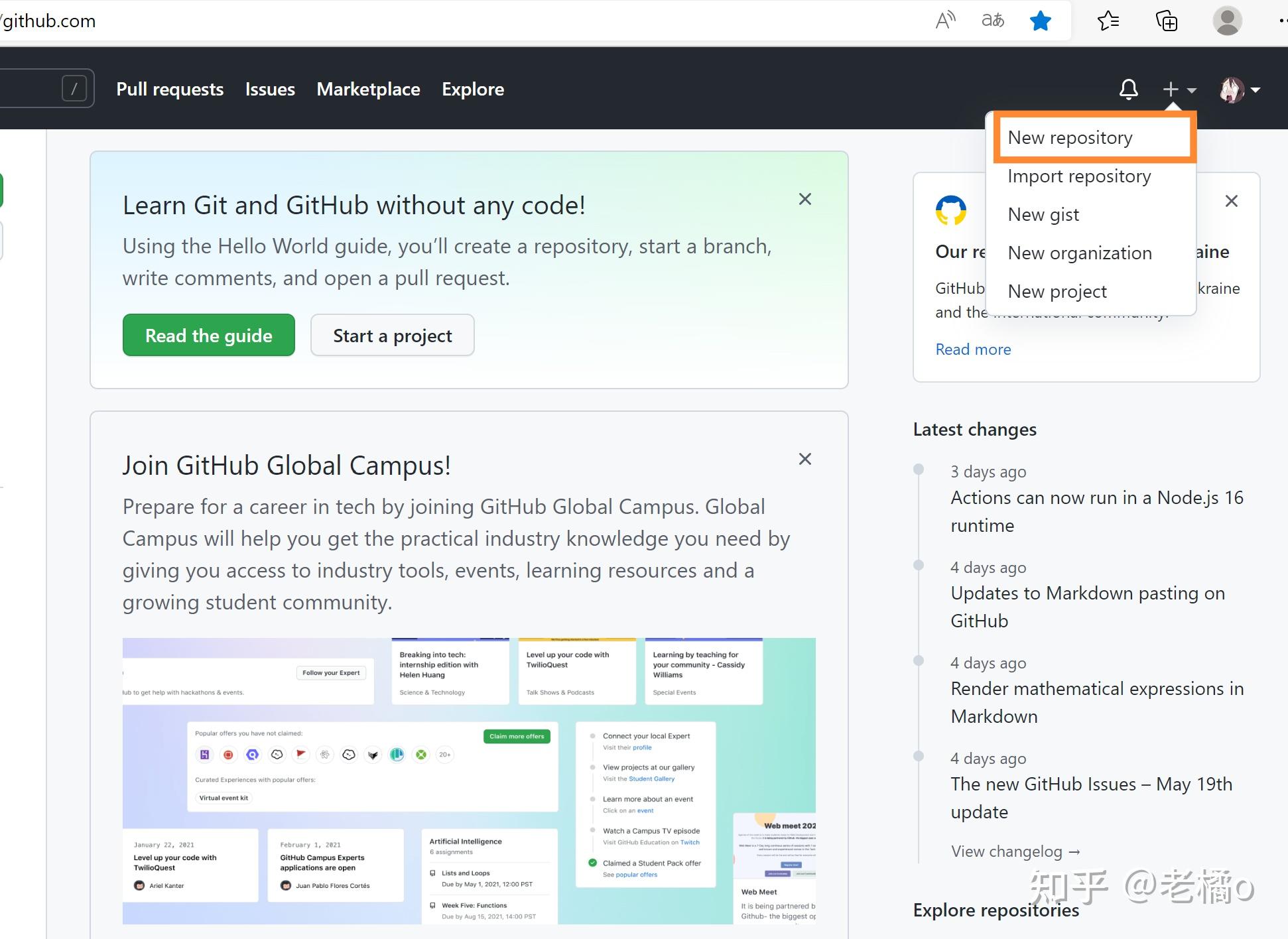Dismiss the Ukraine response notice card
Screen dimensions: 1288x939
point(1231,201)
